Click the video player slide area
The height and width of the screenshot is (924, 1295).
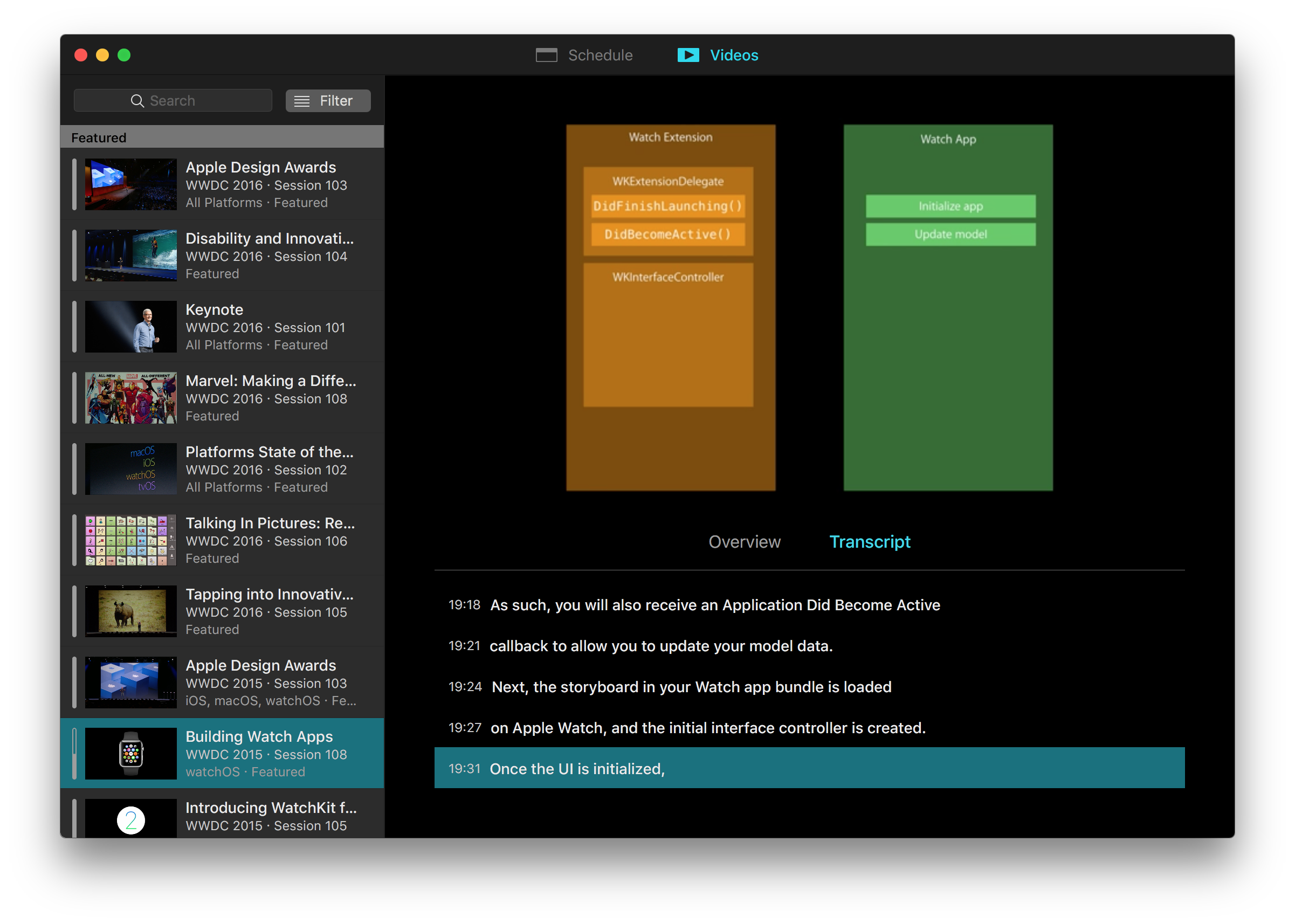pos(809,307)
